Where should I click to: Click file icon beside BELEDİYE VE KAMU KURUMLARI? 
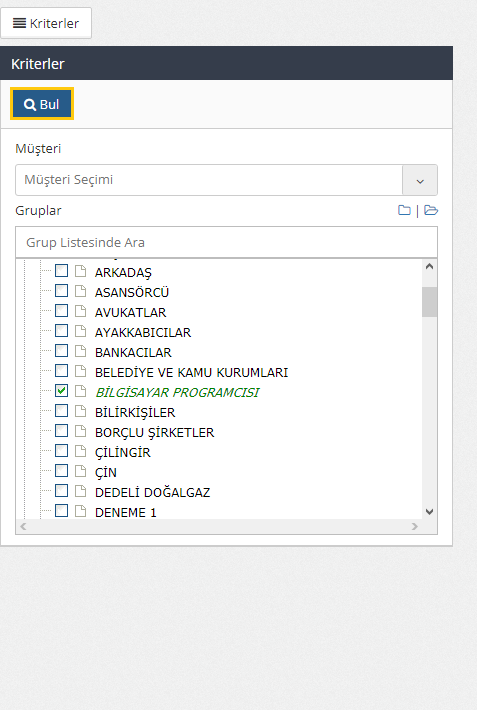tap(81, 370)
